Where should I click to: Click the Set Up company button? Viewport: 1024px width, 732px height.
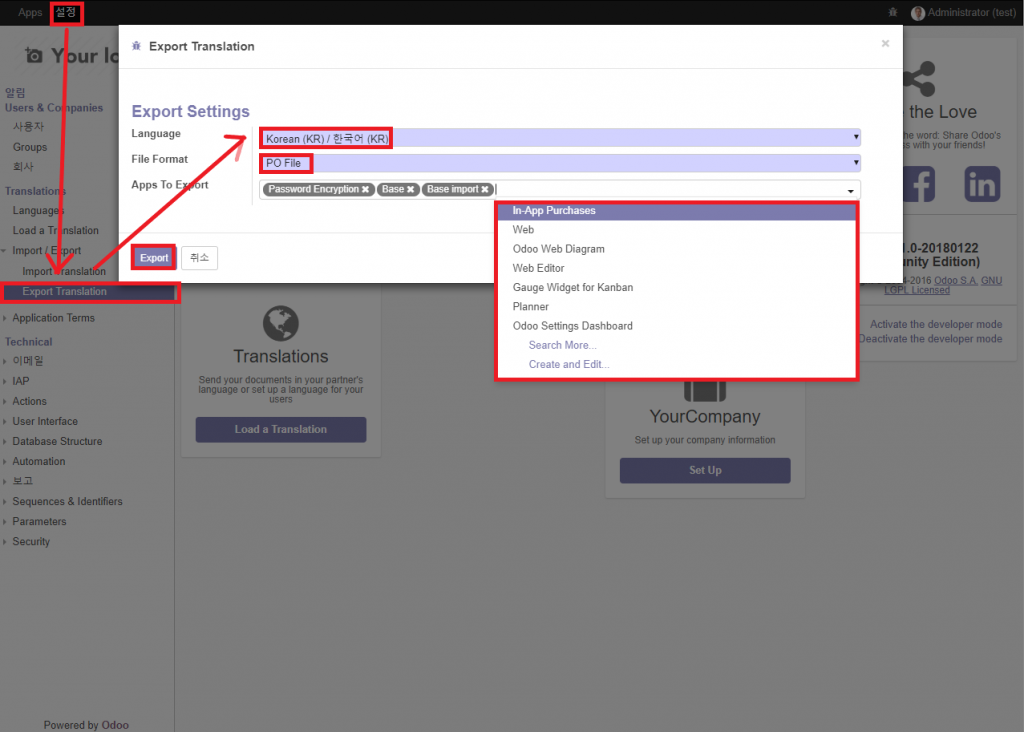[x=705, y=470]
